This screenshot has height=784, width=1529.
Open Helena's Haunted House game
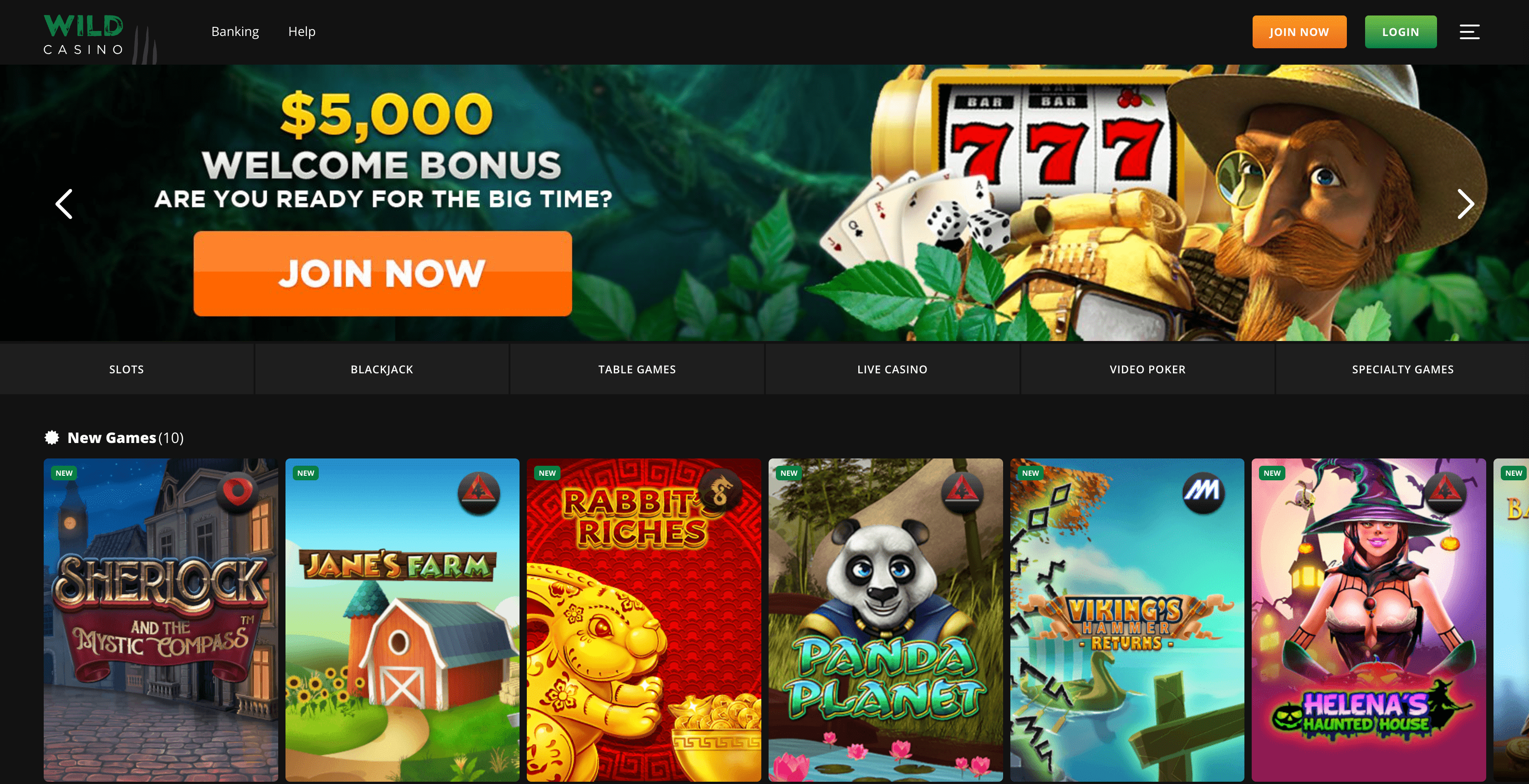tap(1369, 620)
